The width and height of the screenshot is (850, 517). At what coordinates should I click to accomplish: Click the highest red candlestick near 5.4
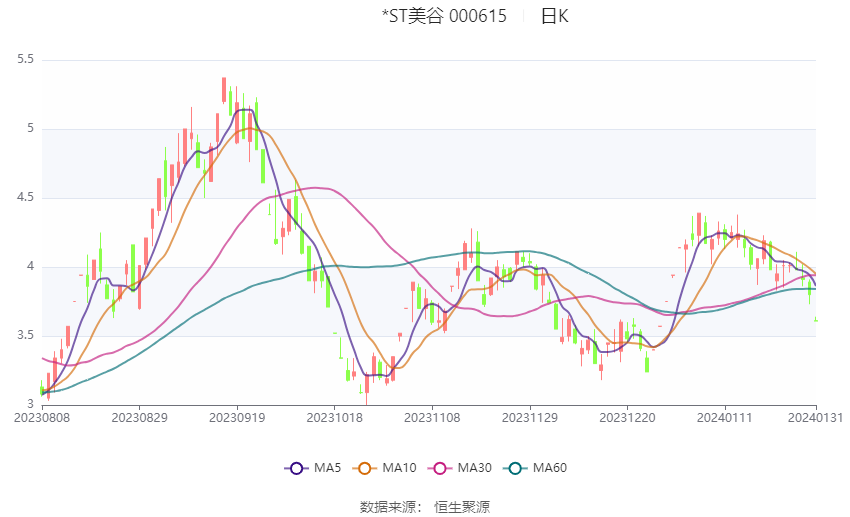pyautogui.click(x=224, y=90)
